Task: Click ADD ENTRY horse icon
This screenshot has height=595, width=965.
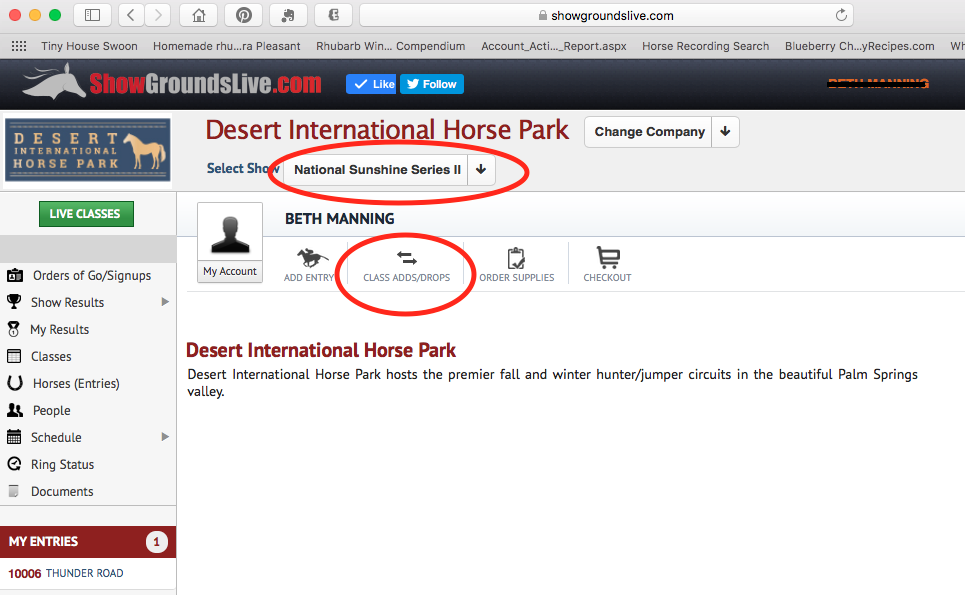Action: pyautogui.click(x=311, y=257)
